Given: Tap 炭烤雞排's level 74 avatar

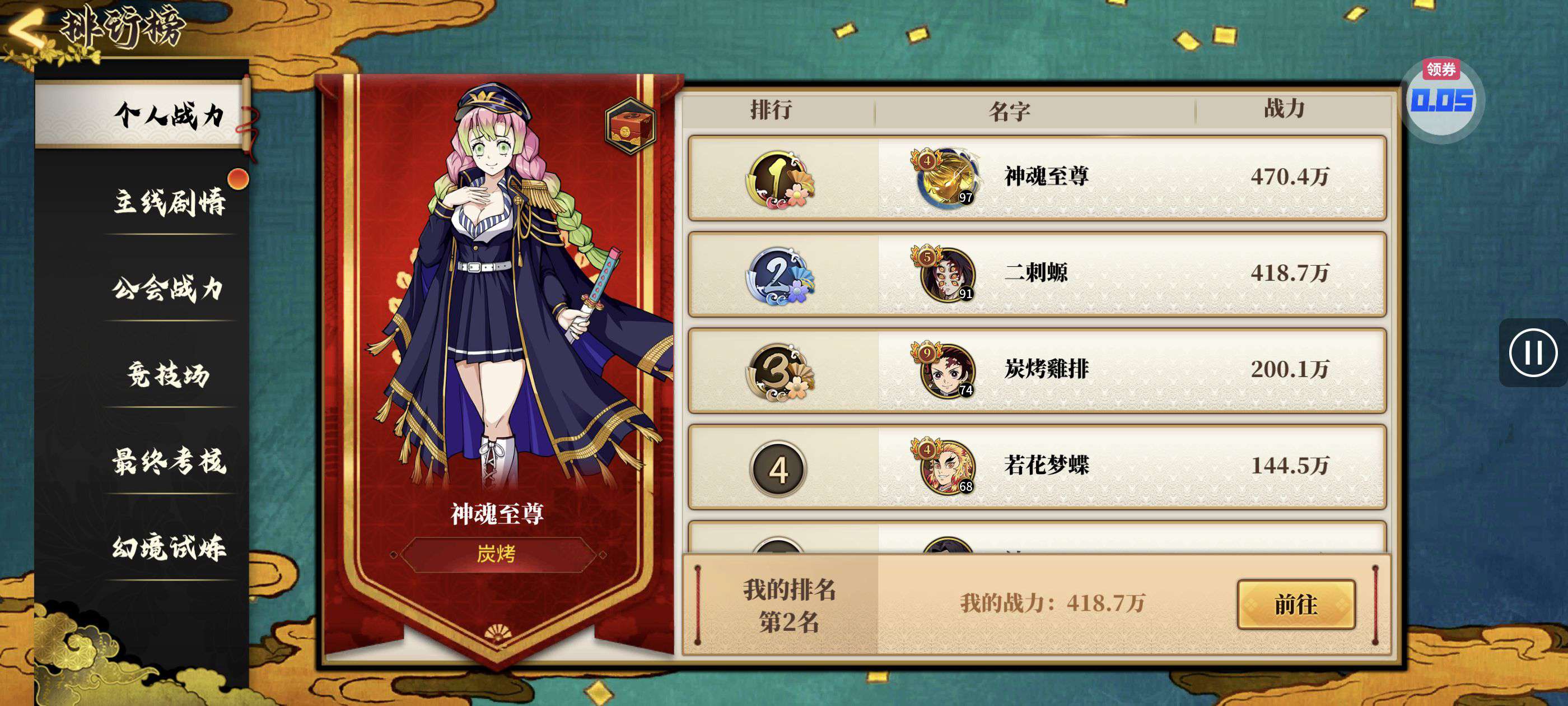Looking at the screenshot, I should point(945,370).
